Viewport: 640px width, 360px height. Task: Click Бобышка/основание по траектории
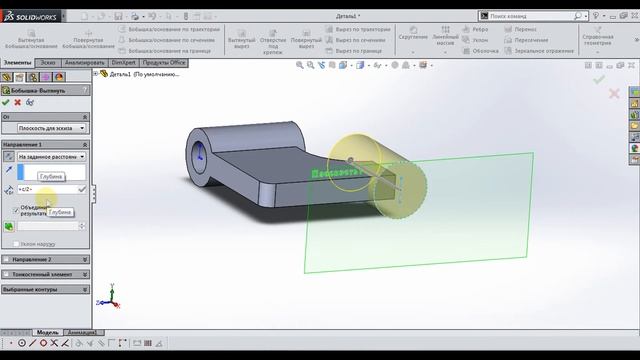click(x=169, y=29)
